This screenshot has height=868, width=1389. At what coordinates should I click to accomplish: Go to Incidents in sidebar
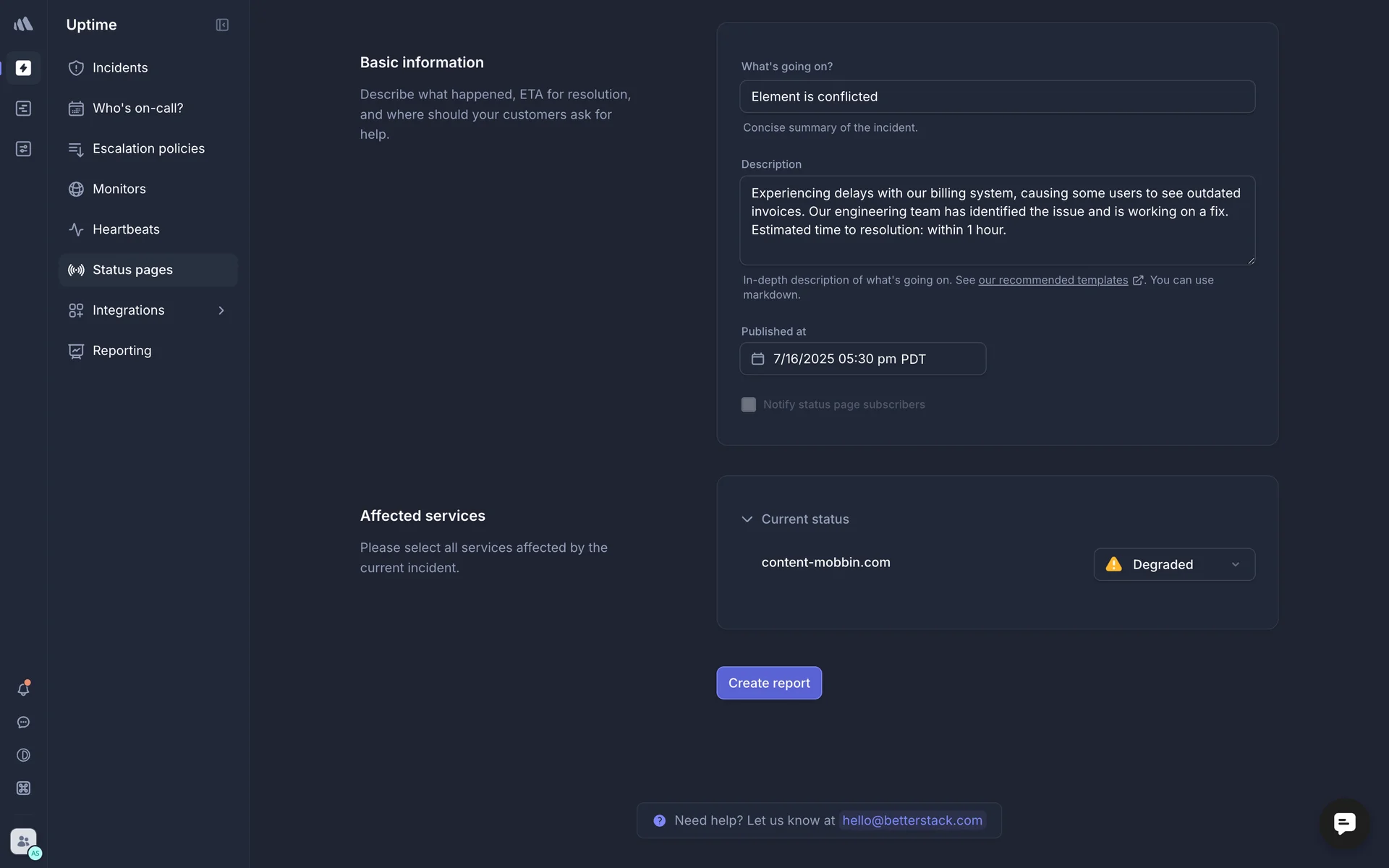(x=120, y=68)
